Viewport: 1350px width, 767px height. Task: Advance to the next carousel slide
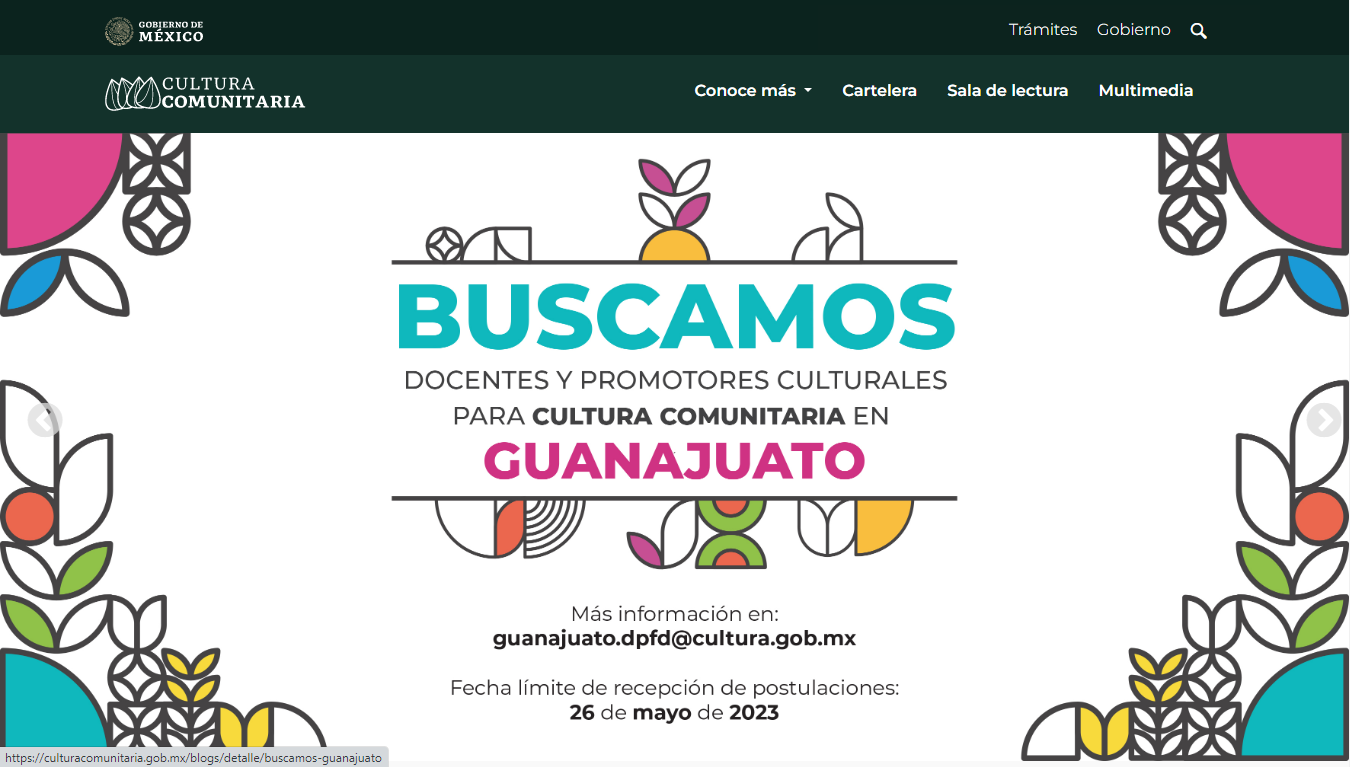(1323, 421)
